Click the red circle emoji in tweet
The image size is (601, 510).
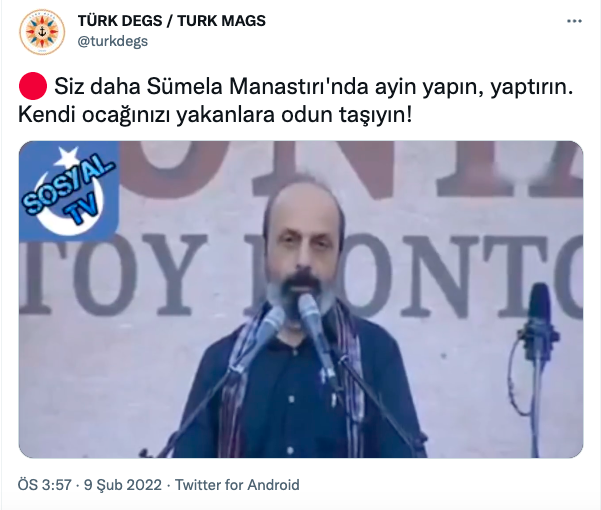coord(33,86)
